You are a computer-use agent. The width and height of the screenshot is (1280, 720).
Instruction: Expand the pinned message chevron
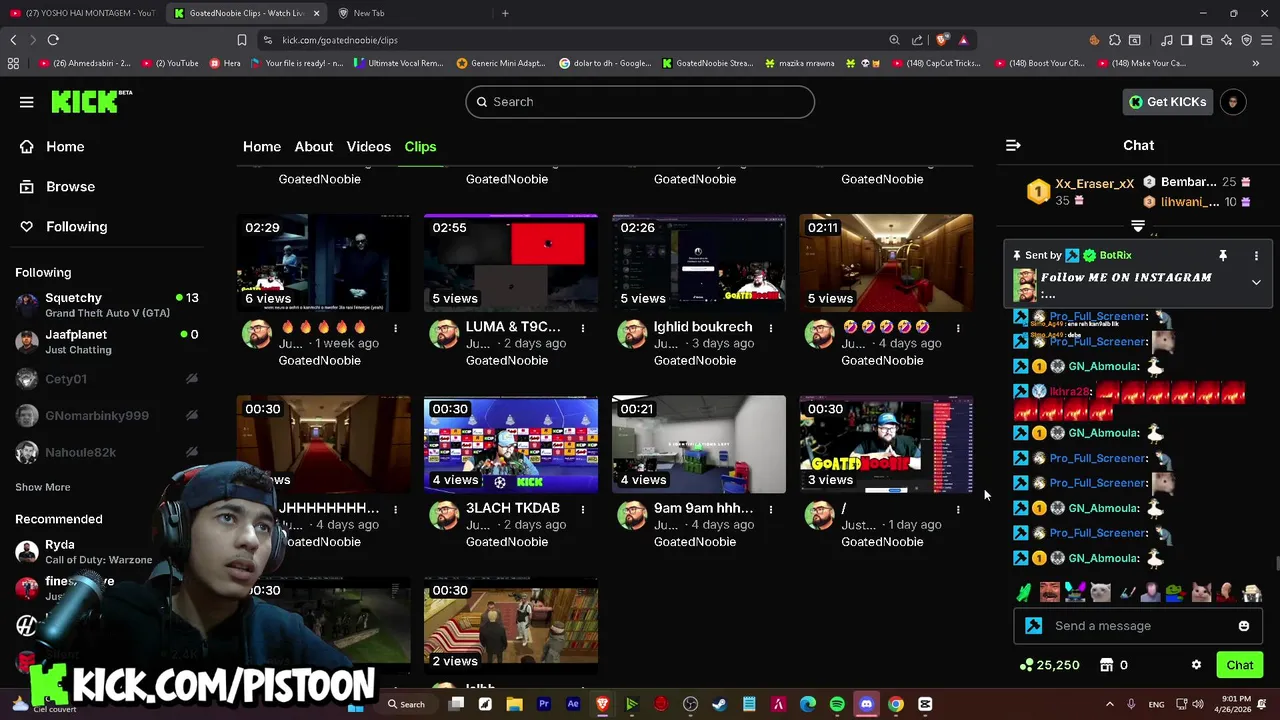[x=1256, y=283]
